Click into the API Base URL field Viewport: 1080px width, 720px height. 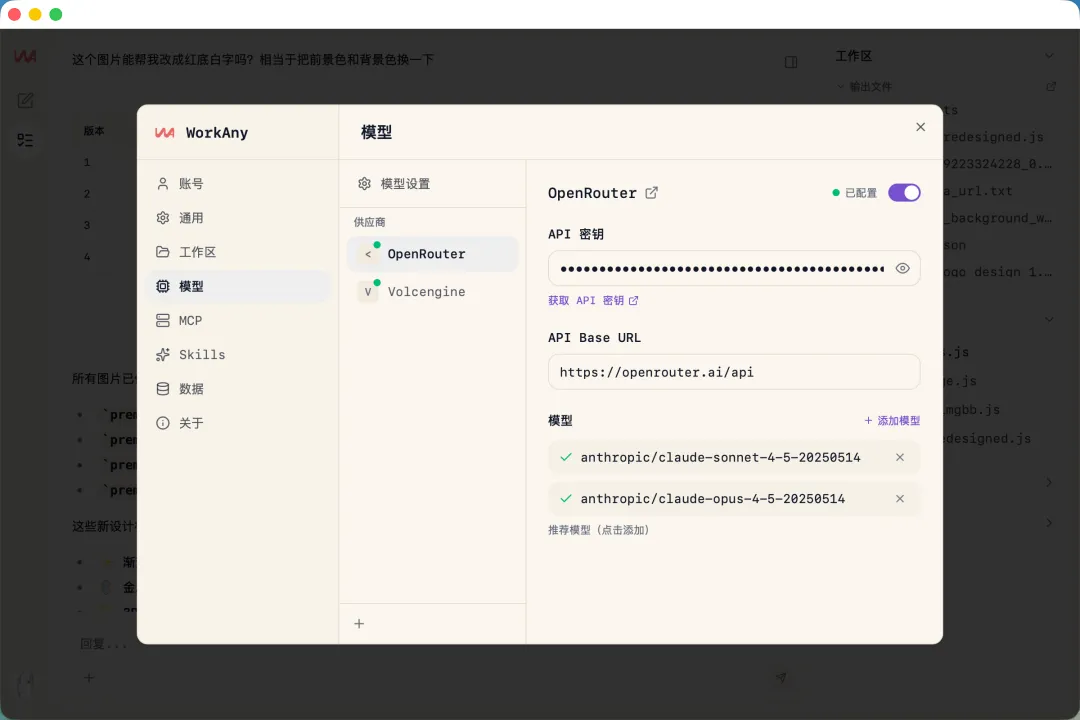pyautogui.click(x=733, y=372)
